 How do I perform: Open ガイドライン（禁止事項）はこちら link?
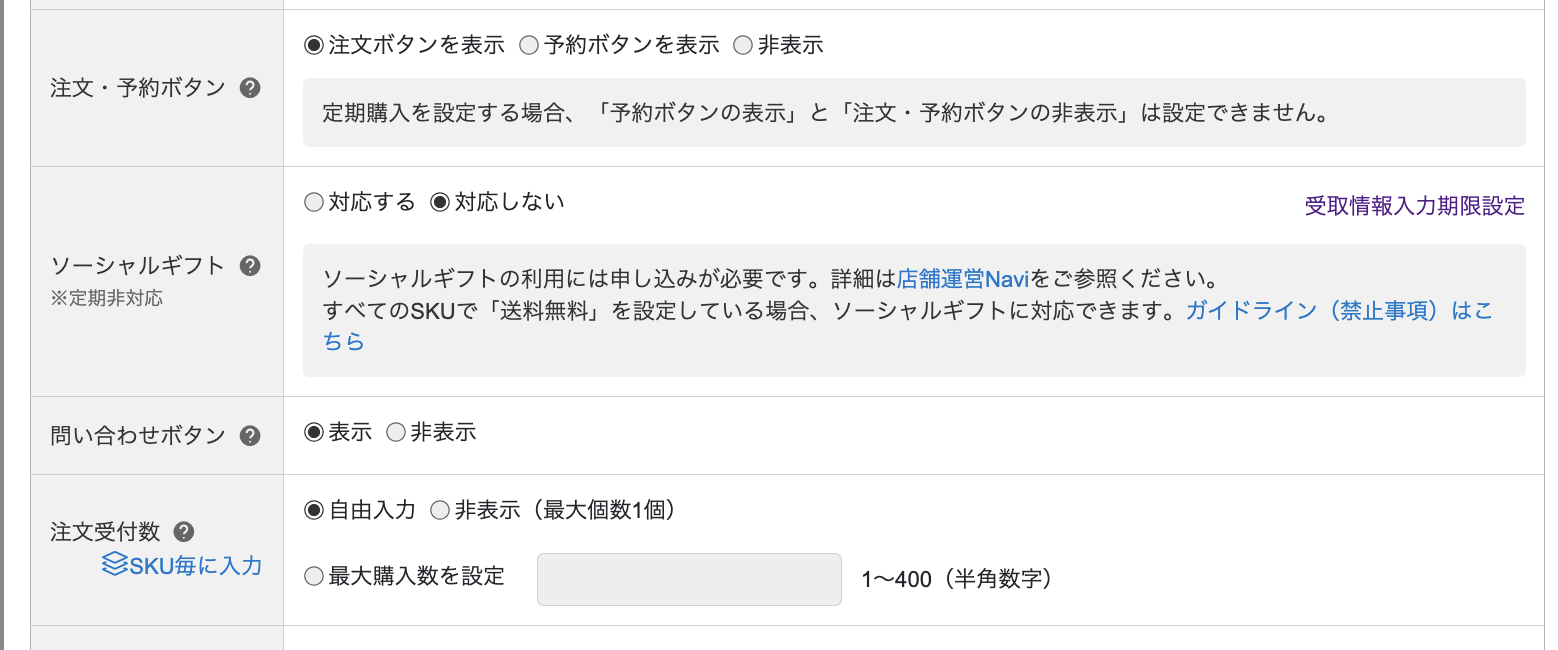click(1339, 311)
